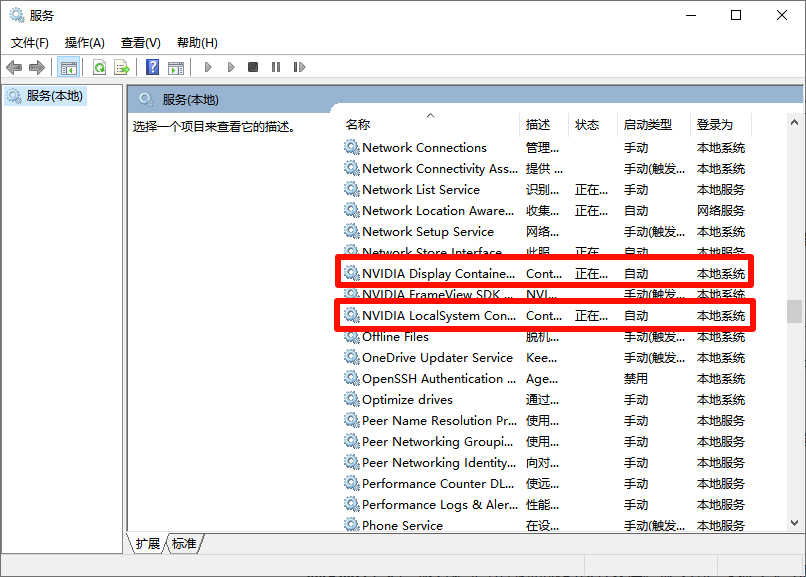The height and width of the screenshot is (577, 806).
Task: Click the Stop Service square icon
Action: click(x=253, y=67)
